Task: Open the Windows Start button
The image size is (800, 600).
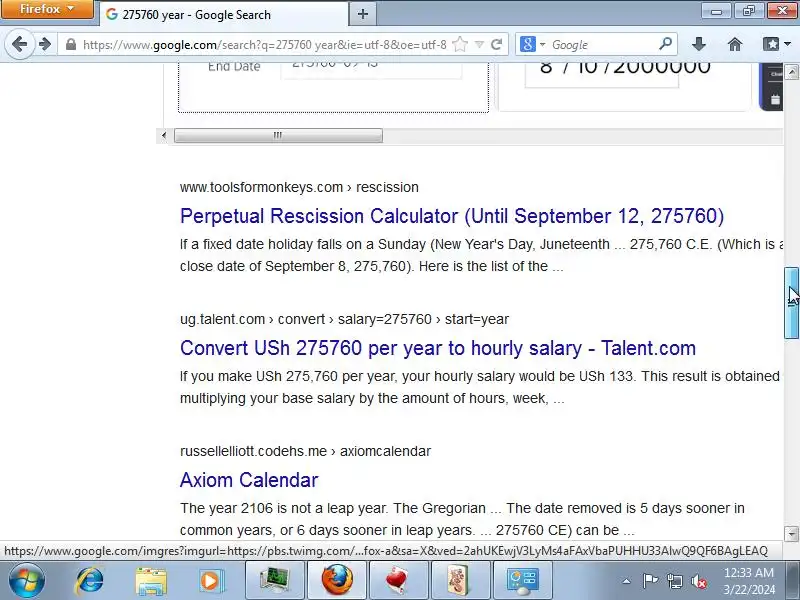Action: [x=26, y=580]
